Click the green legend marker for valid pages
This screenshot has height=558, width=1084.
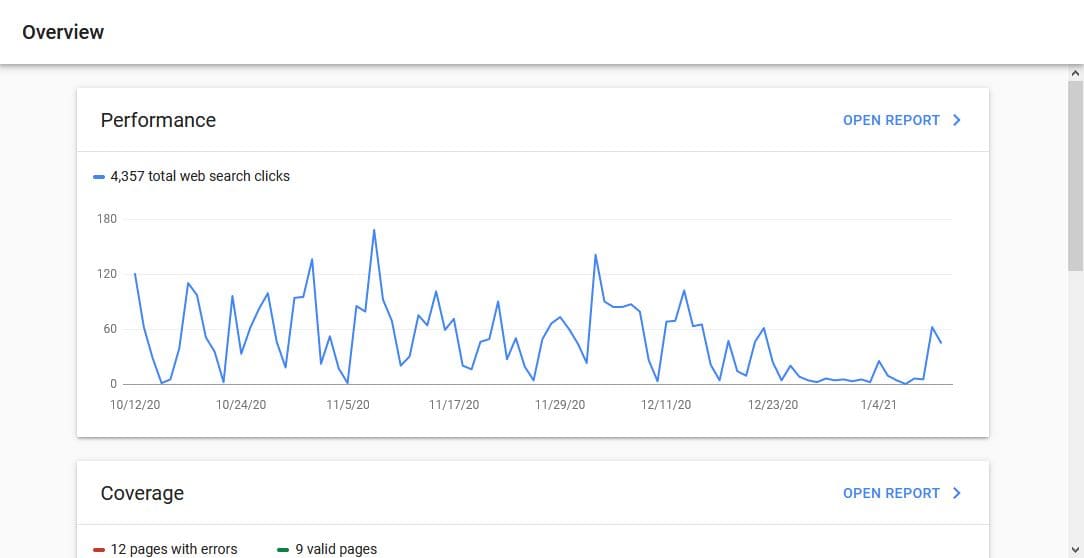pyautogui.click(x=283, y=549)
